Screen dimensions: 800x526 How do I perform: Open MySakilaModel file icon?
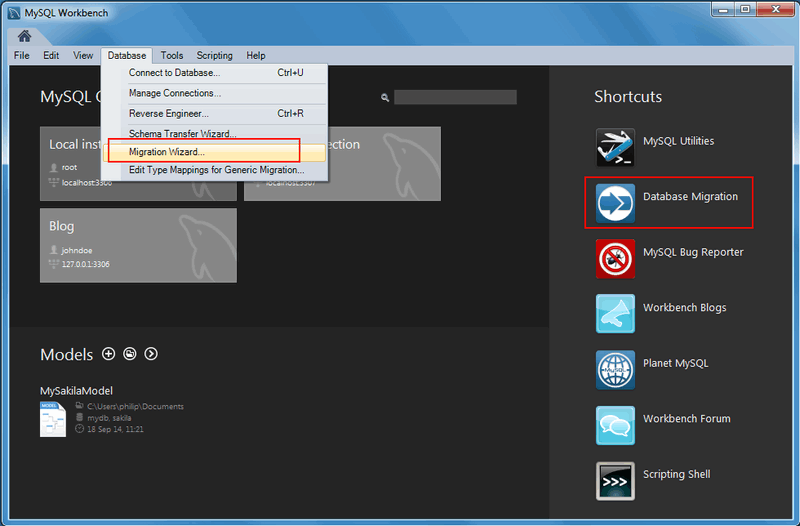[x=53, y=419]
